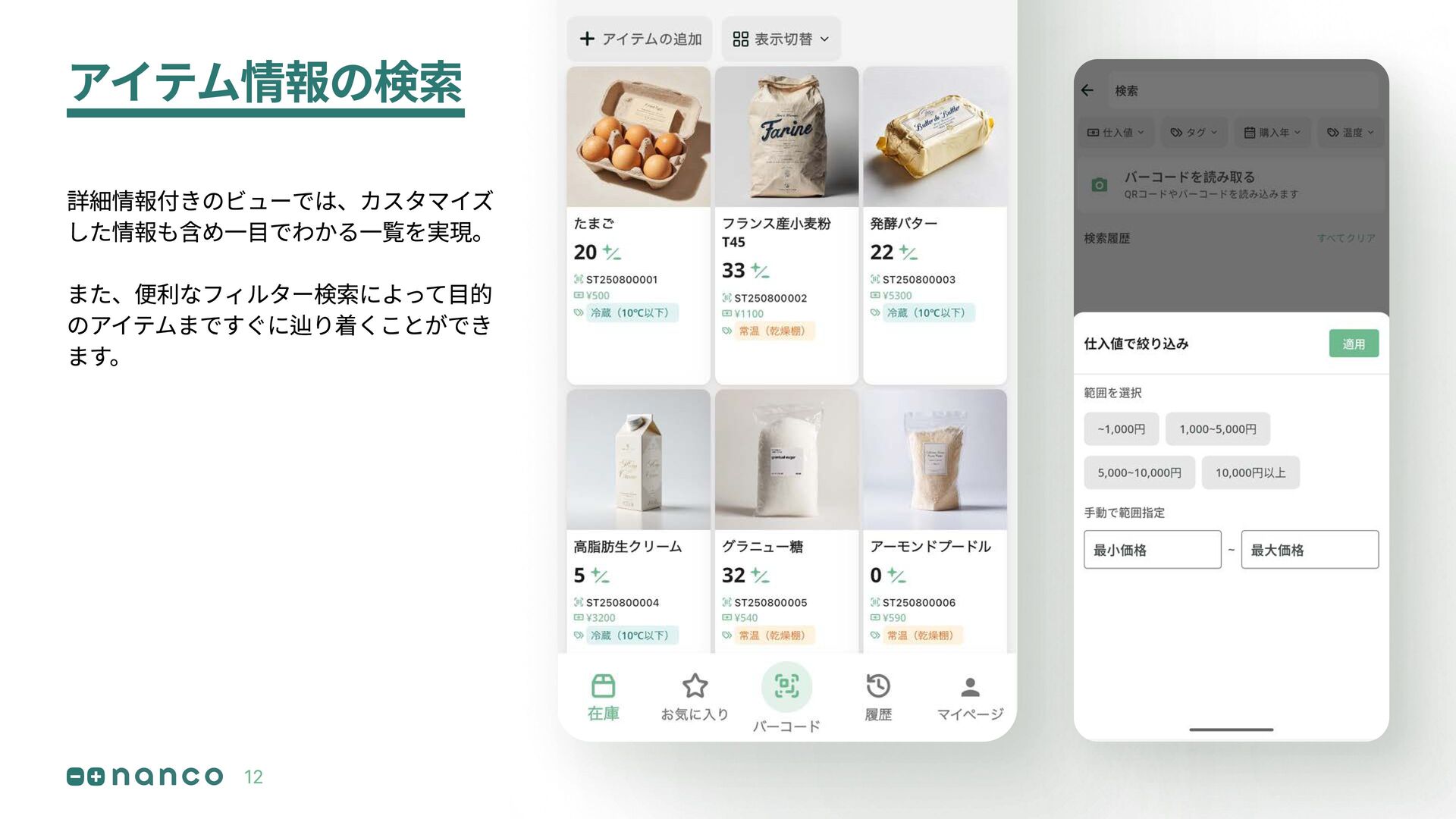Adjust quantity icon next to 発酵バター count 22
Screen dimensions: 1456x819
click(x=908, y=252)
